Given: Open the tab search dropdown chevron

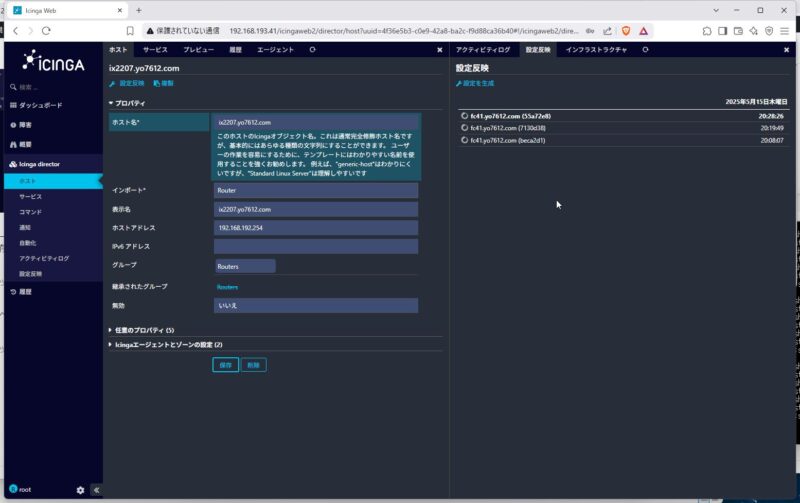Looking at the screenshot, I should point(716,10).
